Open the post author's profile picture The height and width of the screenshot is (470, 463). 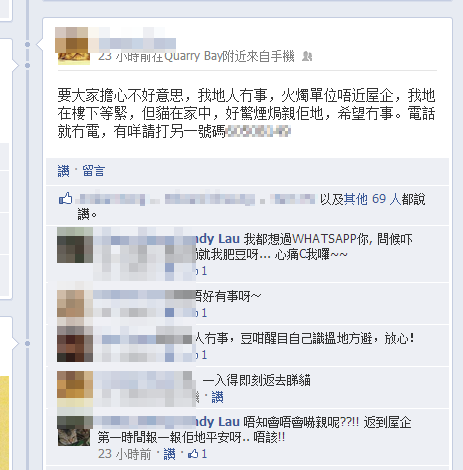coord(74,47)
